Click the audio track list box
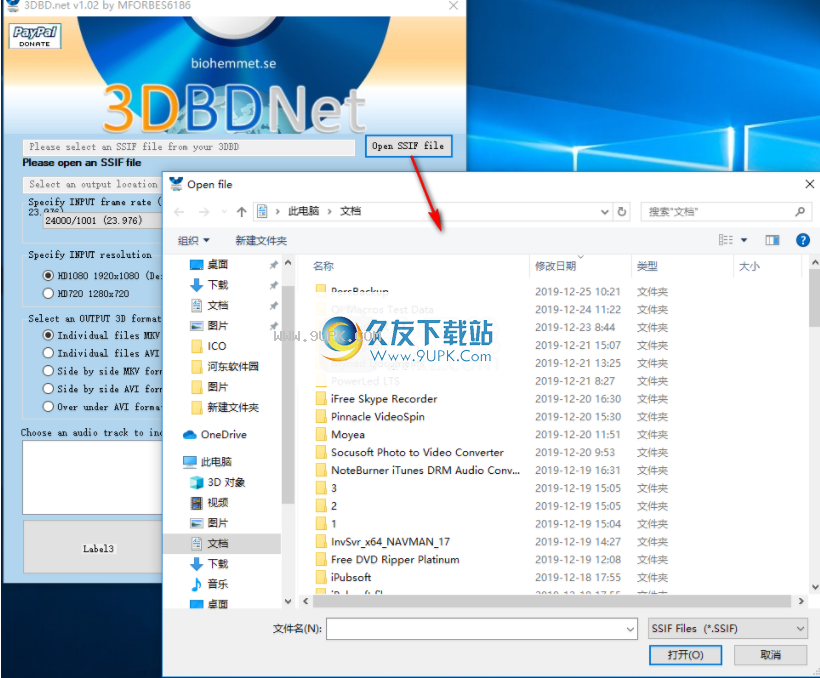Image resolution: width=820 pixels, height=678 pixels. [93, 477]
